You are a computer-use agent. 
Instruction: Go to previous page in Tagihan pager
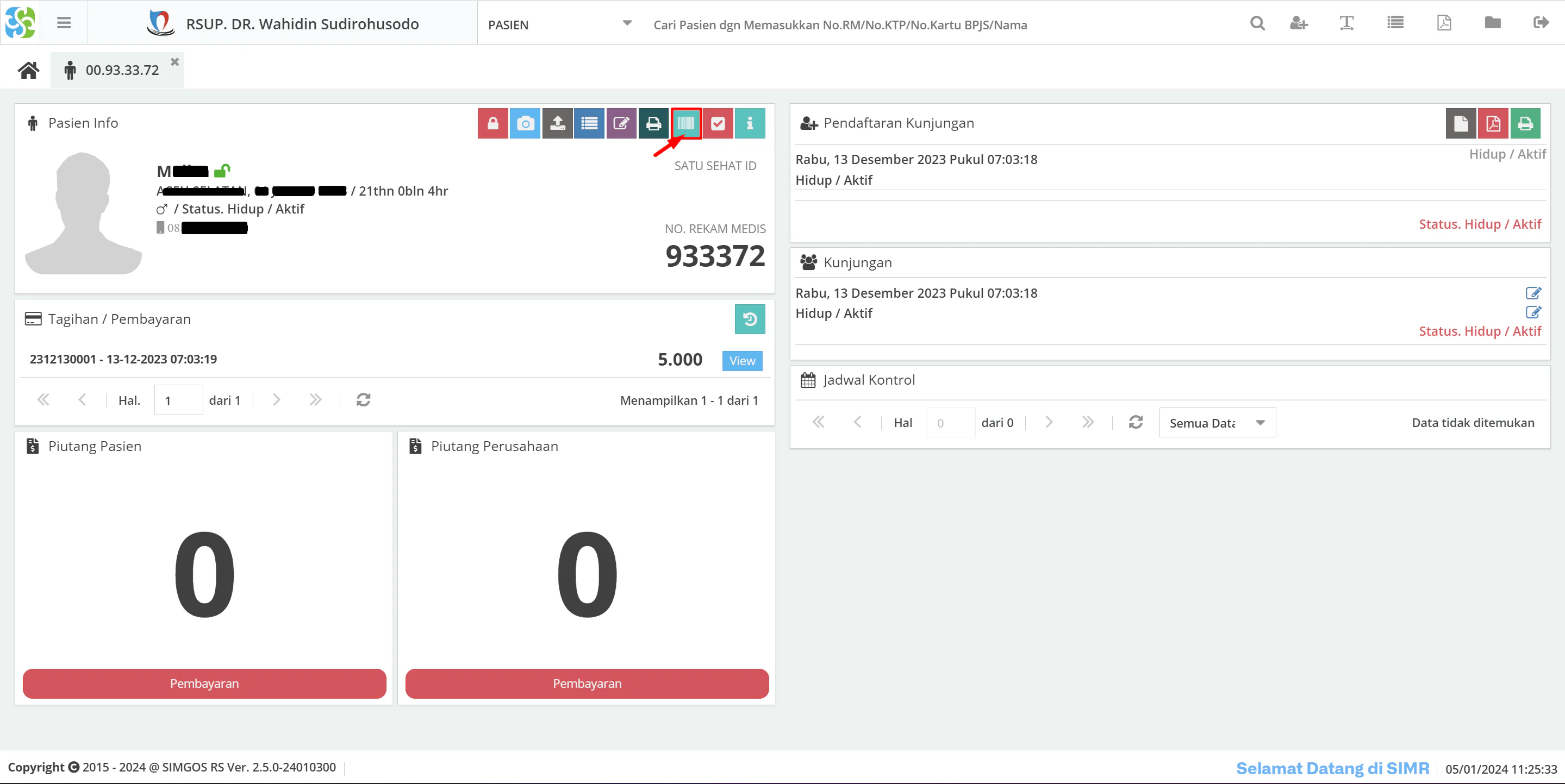[x=82, y=399]
